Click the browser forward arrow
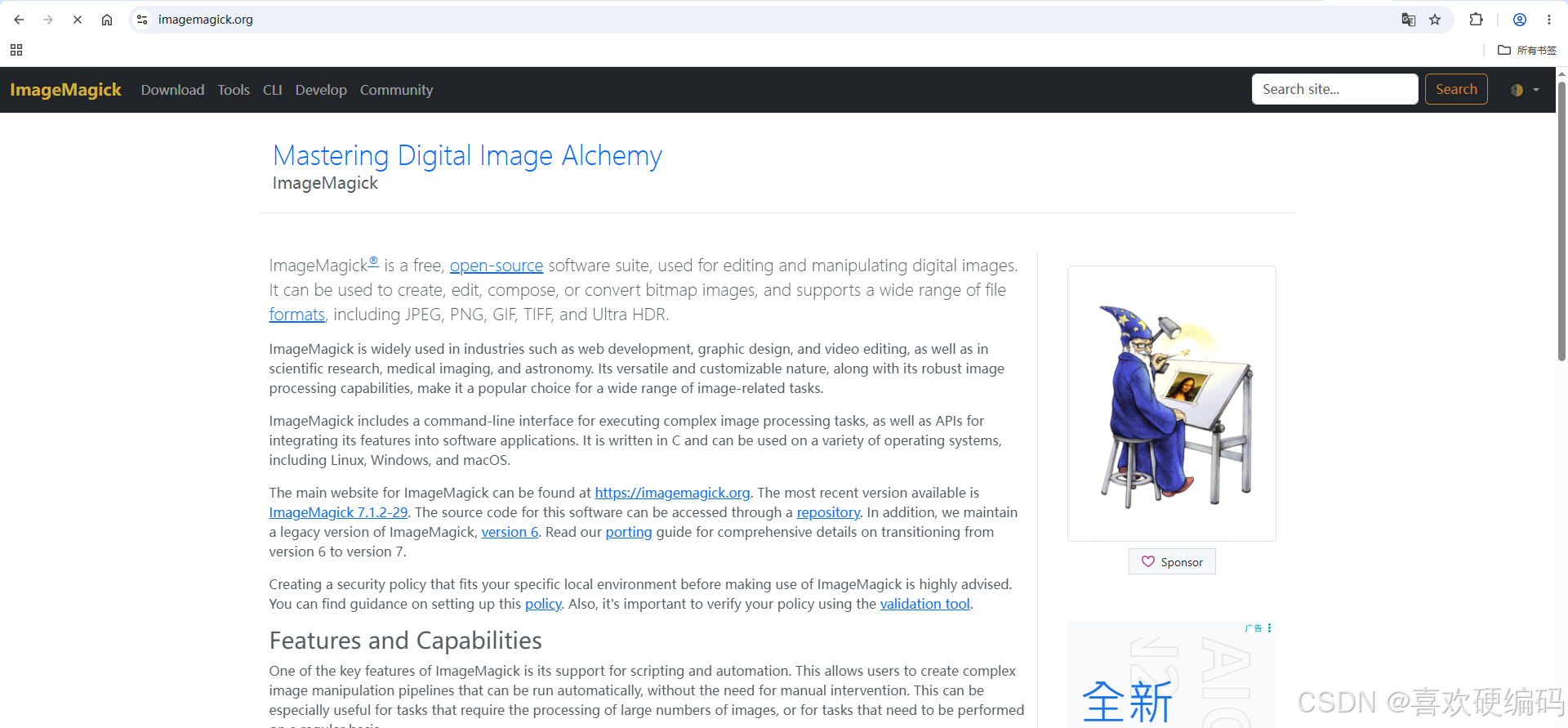The width and height of the screenshot is (1568, 728). tap(48, 20)
